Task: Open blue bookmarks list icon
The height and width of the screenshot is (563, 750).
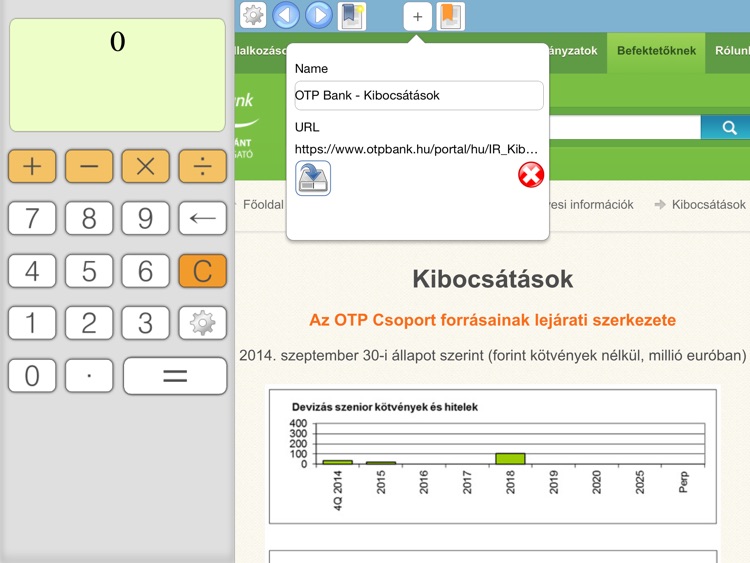Action: click(352, 16)
